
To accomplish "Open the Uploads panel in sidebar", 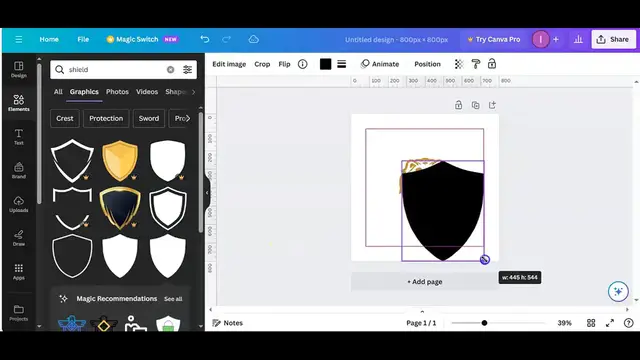I will [19, 204].
